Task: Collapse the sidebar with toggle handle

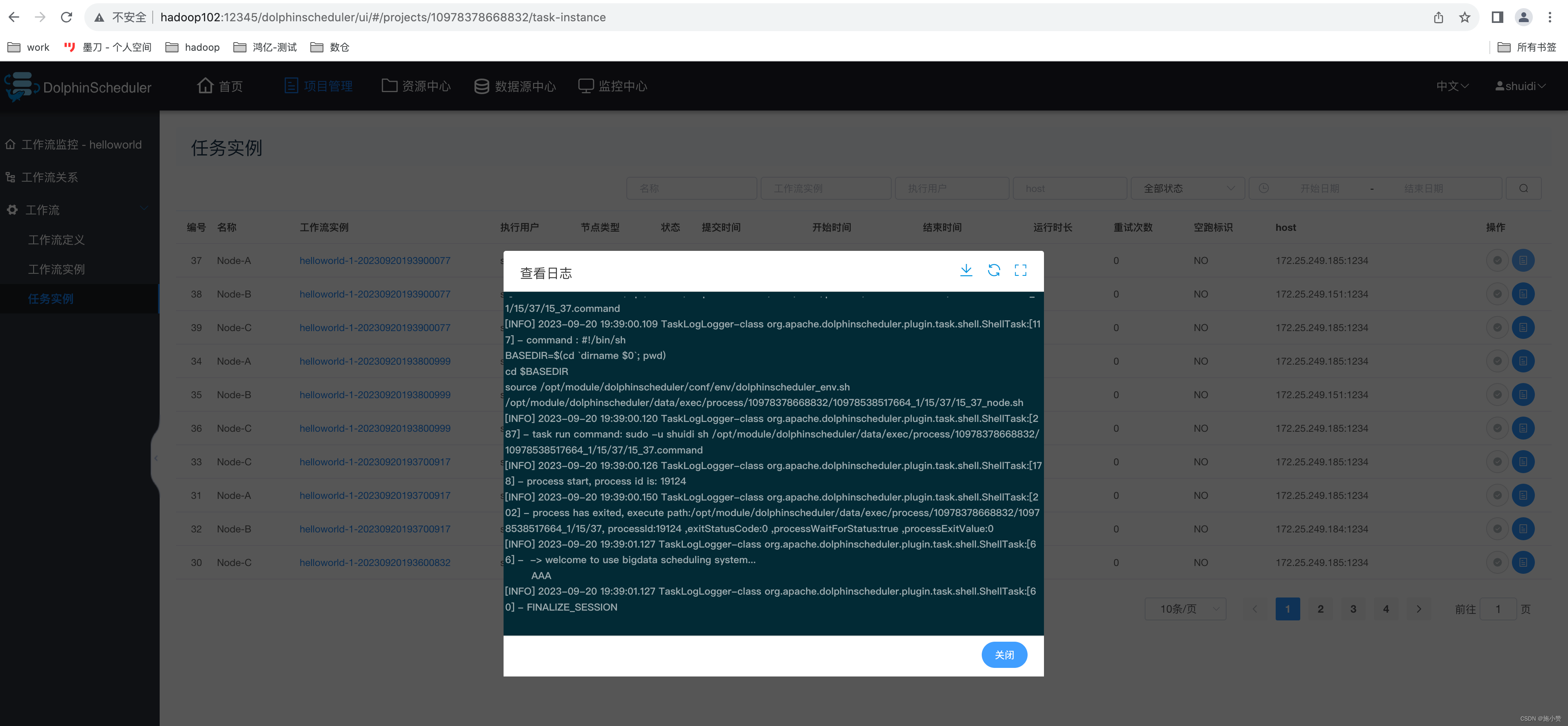Action: click(x=156, y=458)
